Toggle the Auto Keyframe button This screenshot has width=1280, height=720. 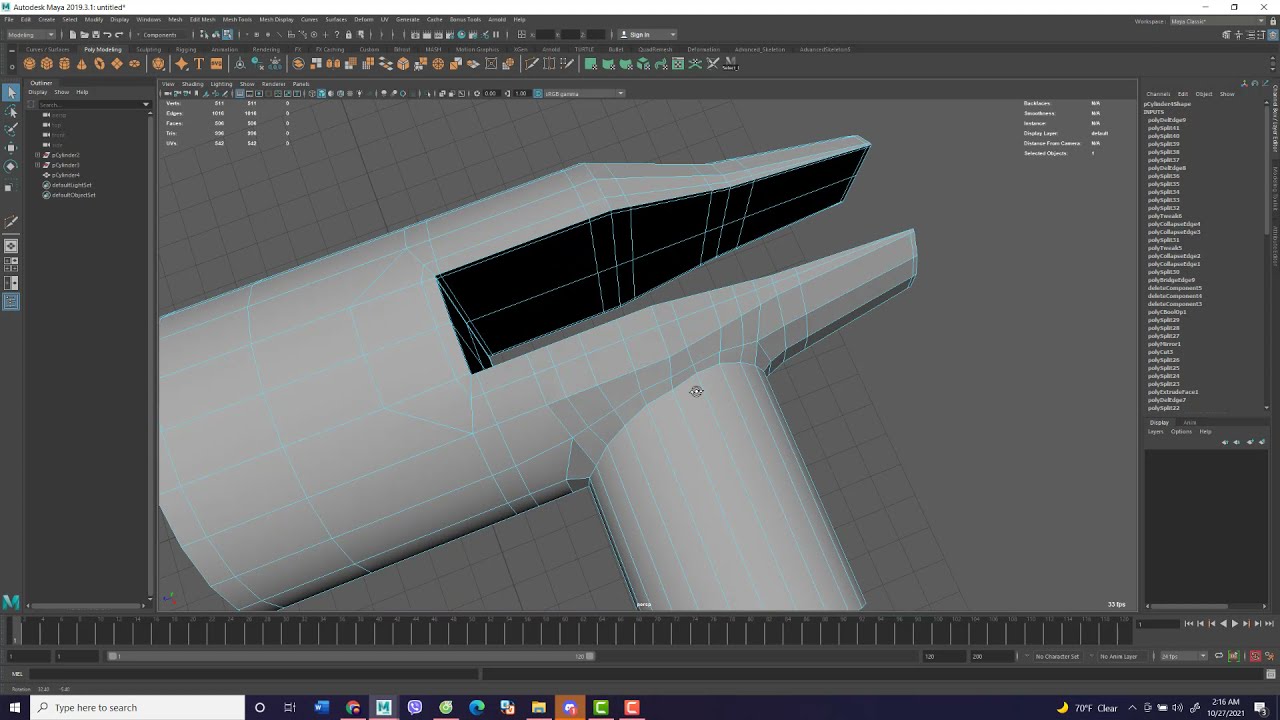coord(1255,656)
